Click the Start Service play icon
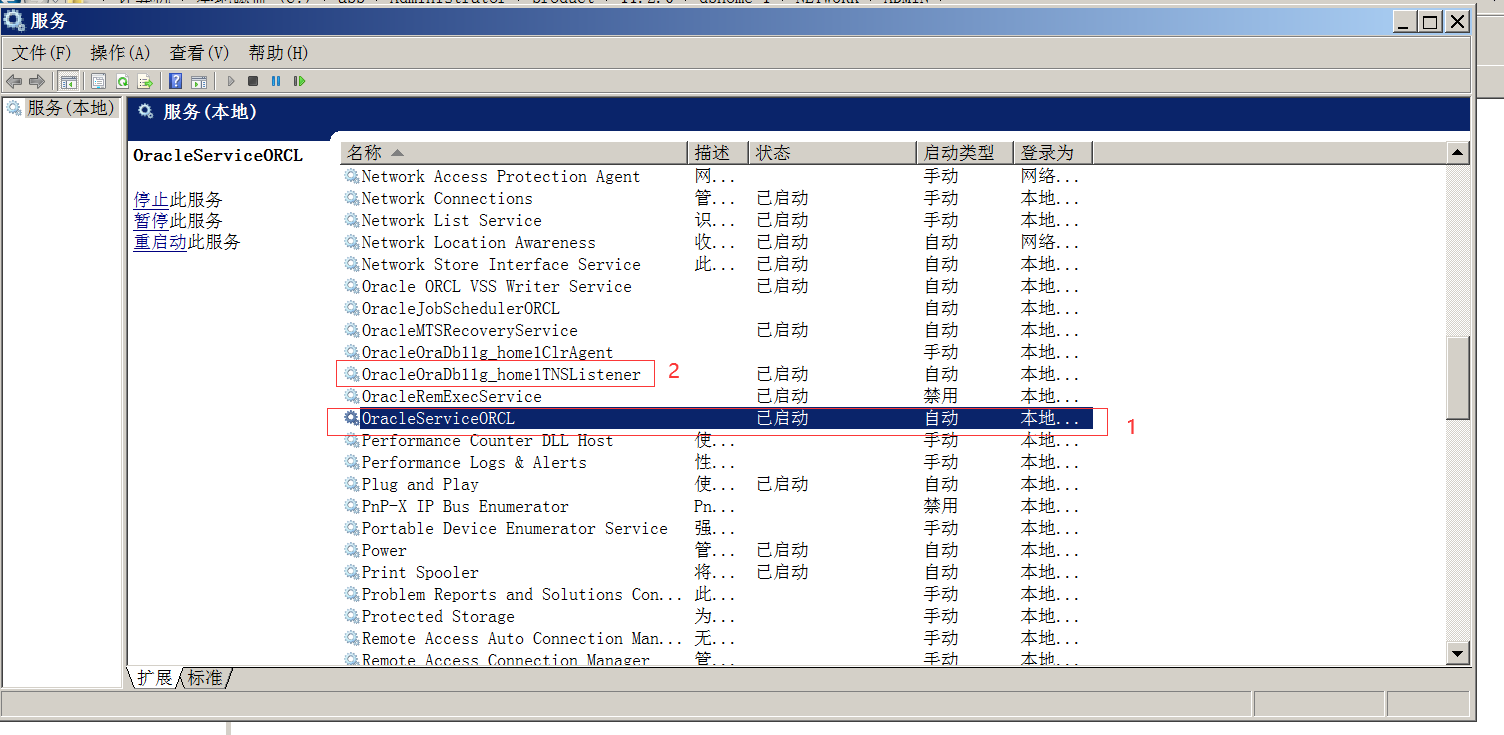The width and height of the screenshot is (1504, 735). pyautogui.click(x=231, y=81)
